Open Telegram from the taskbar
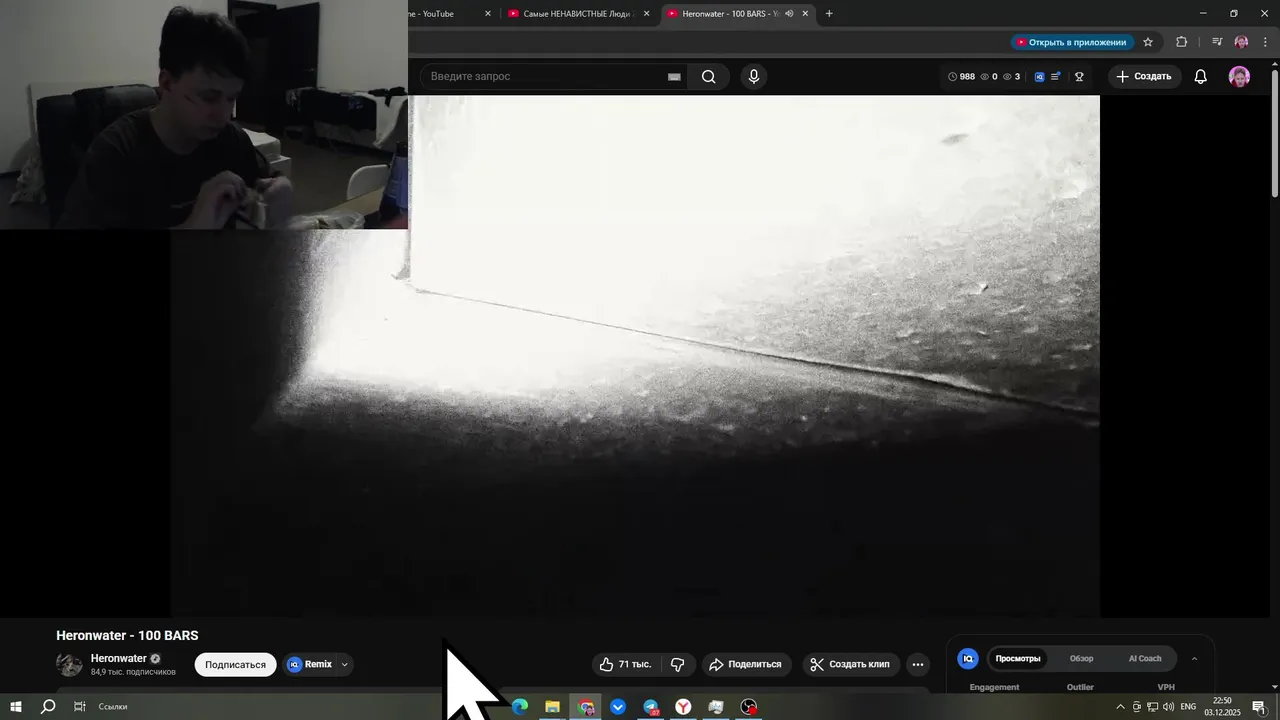 point(651,707)
